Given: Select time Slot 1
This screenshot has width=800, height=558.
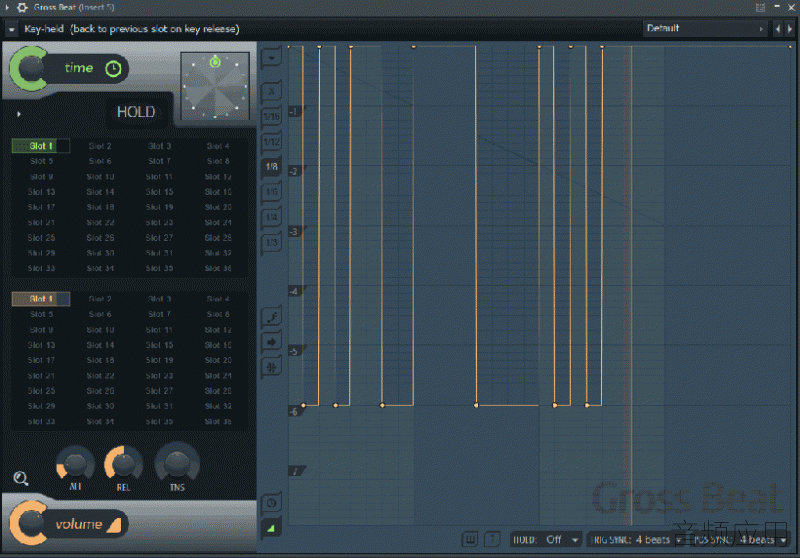Looking at the screenshot, I should (x=41, y=146).
